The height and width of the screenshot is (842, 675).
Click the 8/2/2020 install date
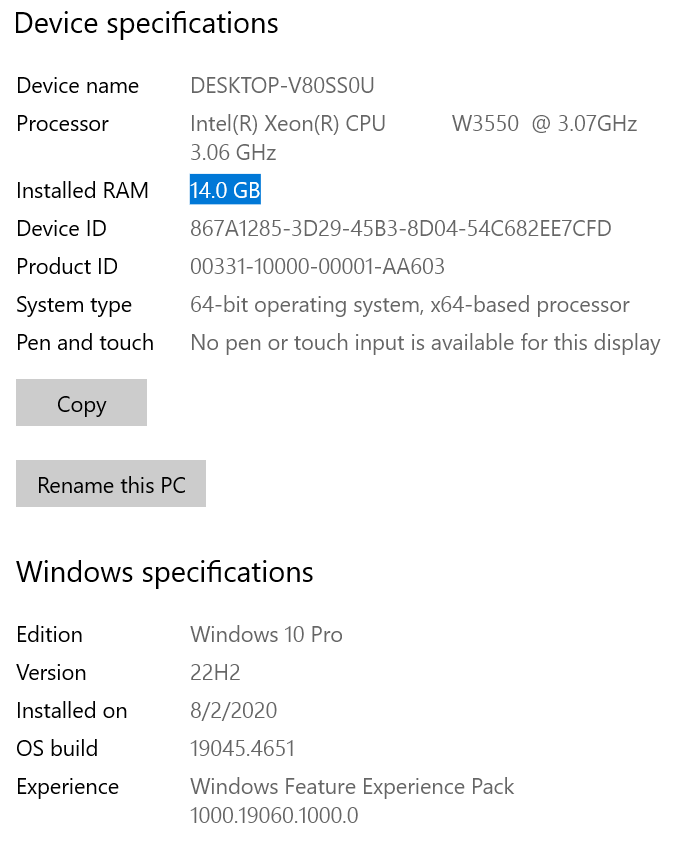233,711
